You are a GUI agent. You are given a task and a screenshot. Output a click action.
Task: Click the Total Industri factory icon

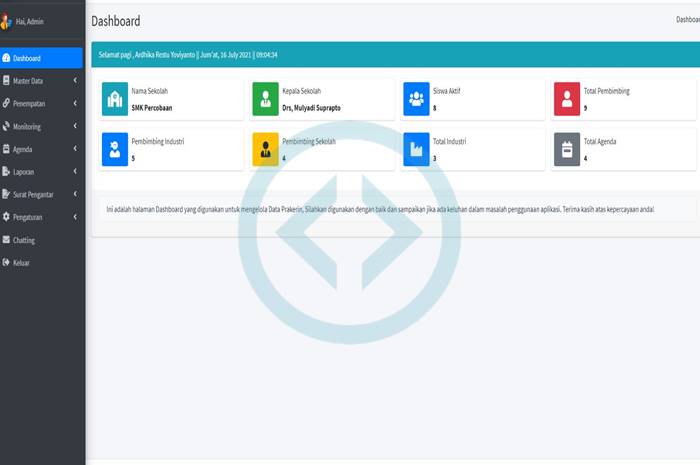point(416,149)
